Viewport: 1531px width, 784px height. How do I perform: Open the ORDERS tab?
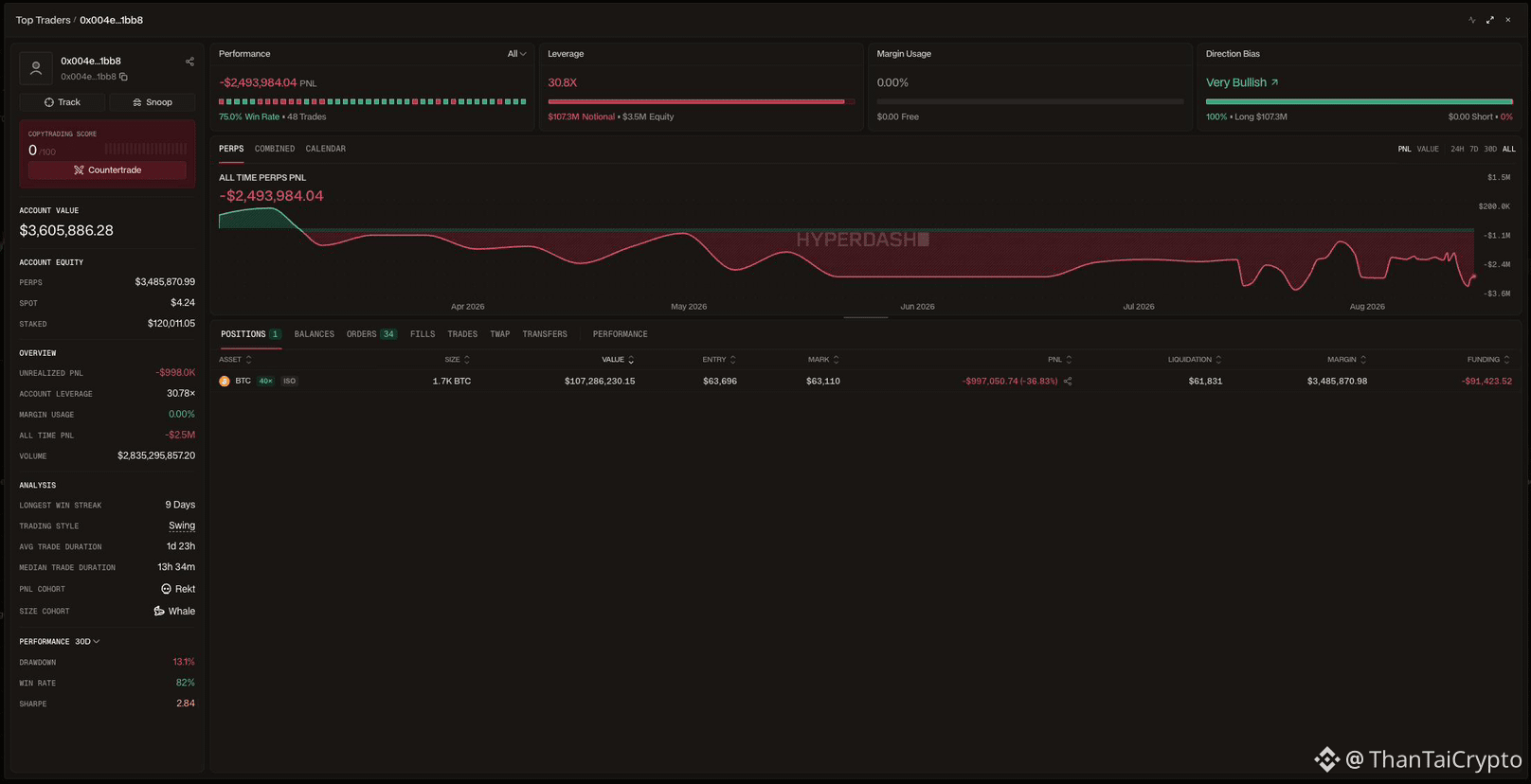(371, 334)
